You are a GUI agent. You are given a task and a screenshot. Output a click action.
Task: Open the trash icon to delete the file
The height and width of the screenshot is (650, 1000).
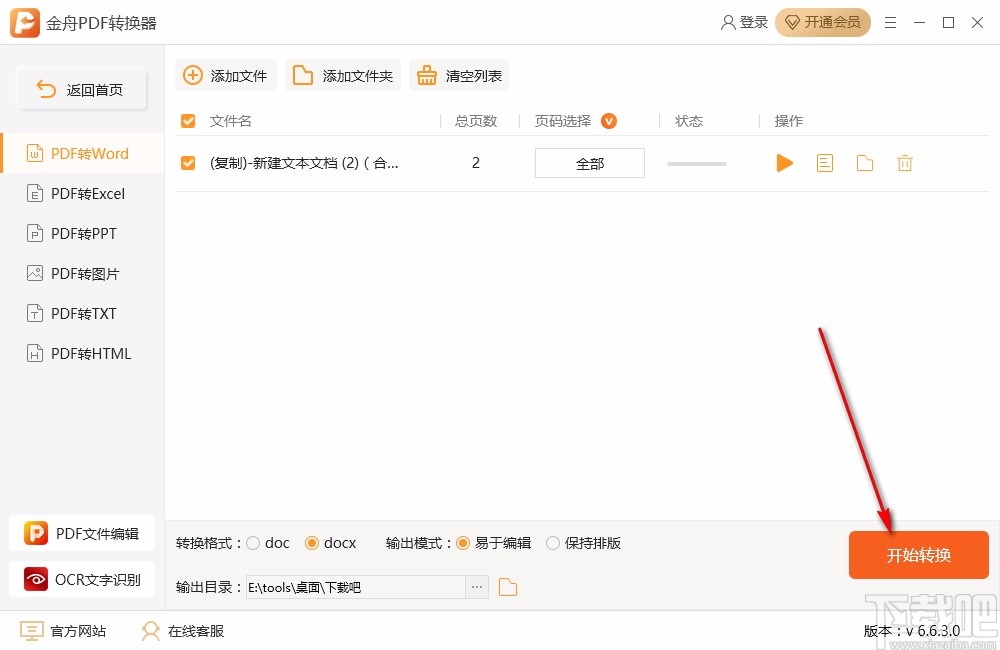coord(904,162)
